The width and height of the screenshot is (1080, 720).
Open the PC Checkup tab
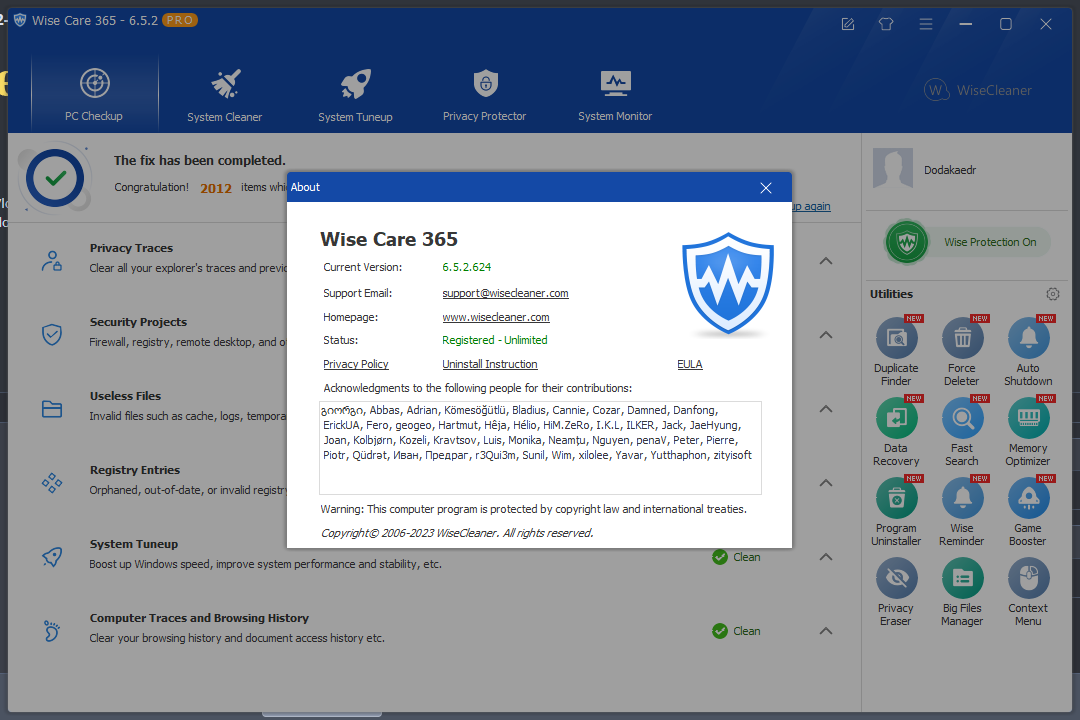tap(94, 94)
